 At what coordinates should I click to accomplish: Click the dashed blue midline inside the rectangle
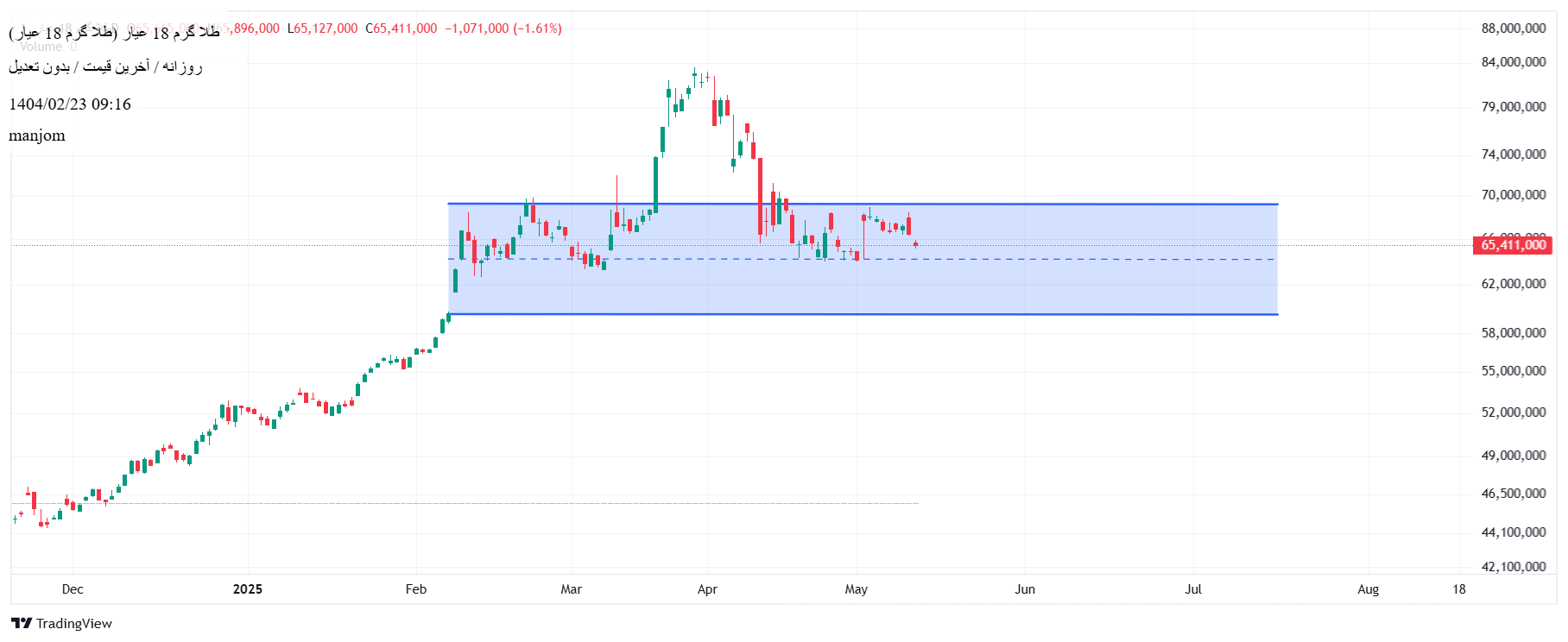pos(1036,259)
